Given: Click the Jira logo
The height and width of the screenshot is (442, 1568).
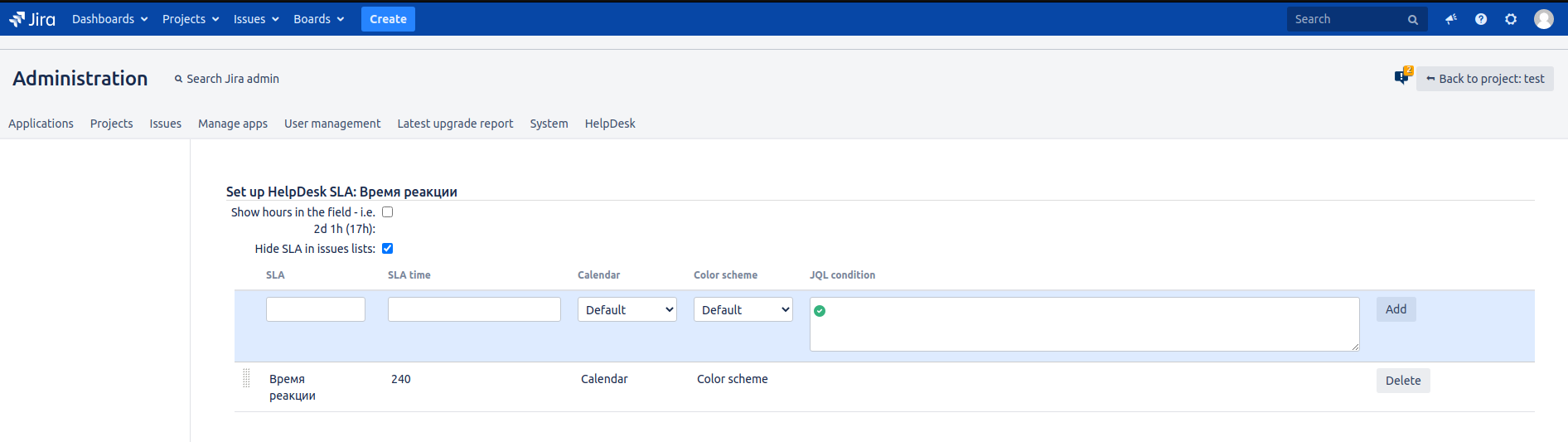Looking at the screenshot, I should click(x=32, y=19).
